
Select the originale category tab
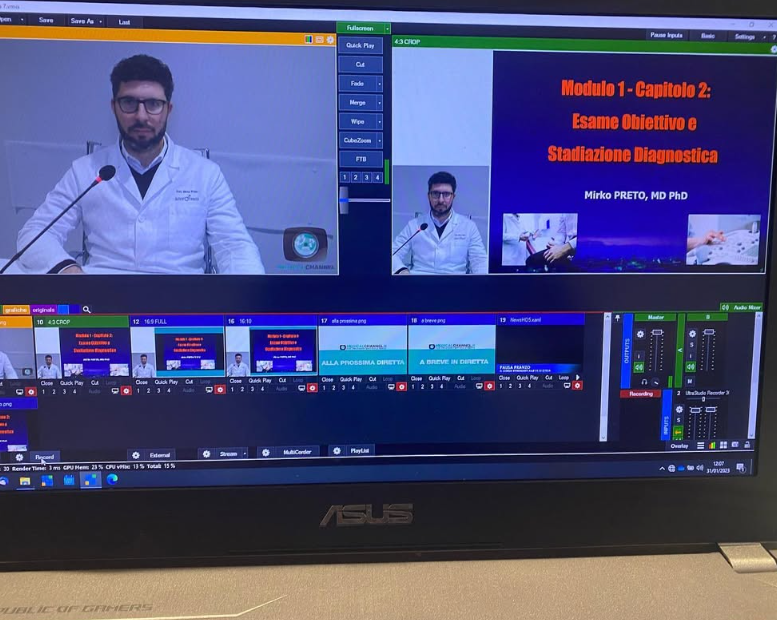point(43,310)
